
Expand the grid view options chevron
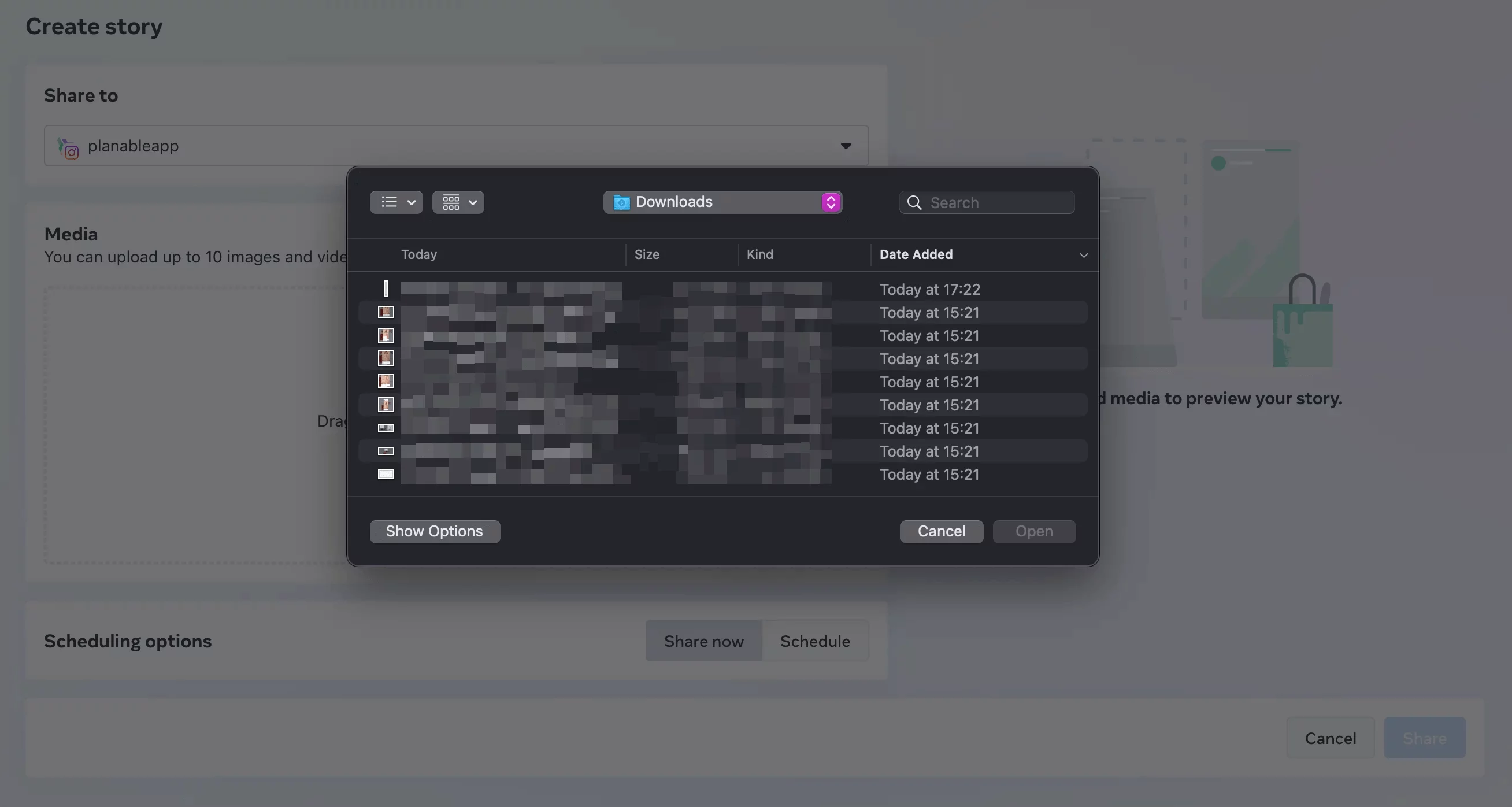coord(473,202)
